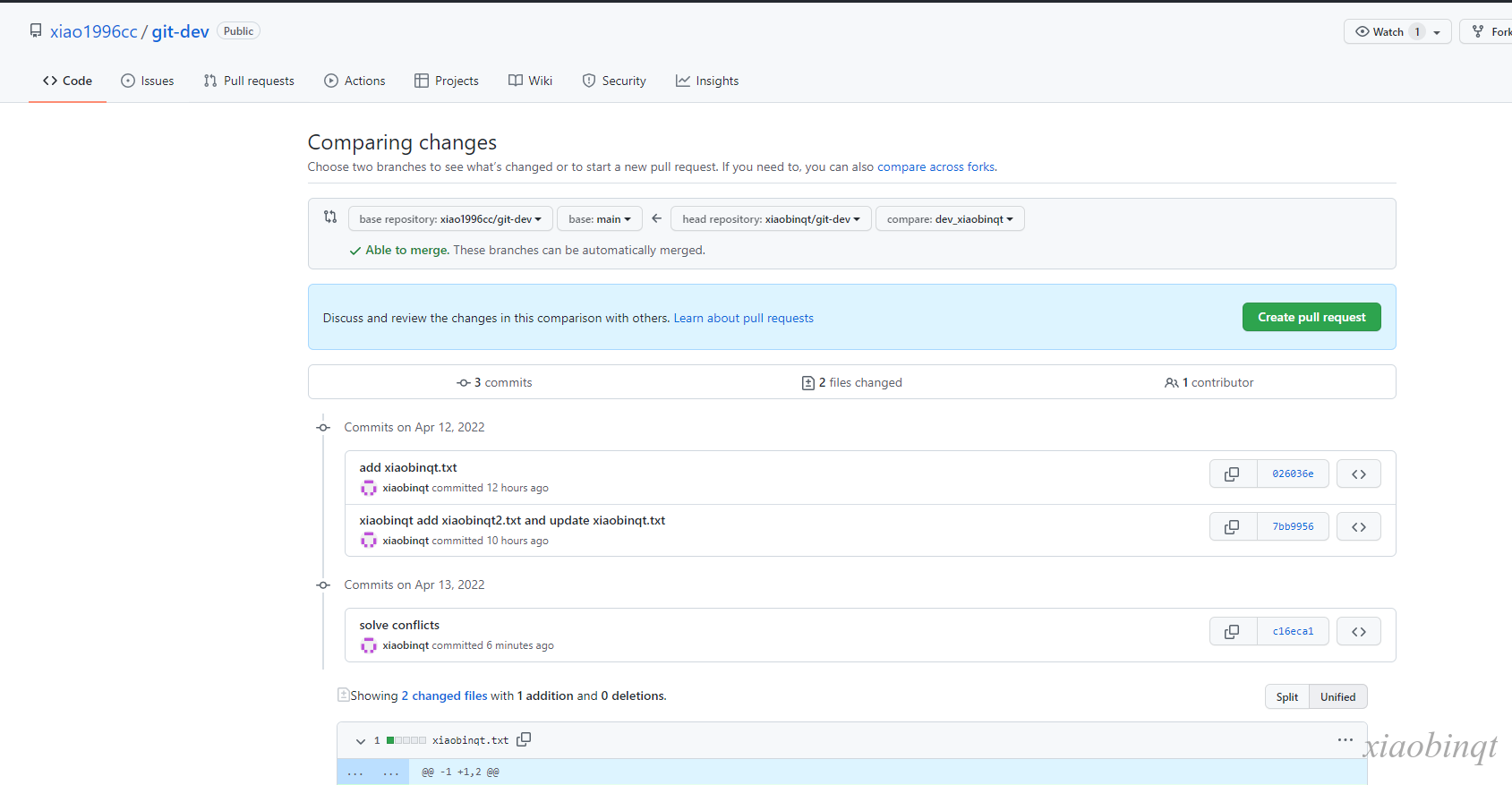Copy SHA for commit 7bb9956
This screenshot has width=1512, height=785.
tap(1233, 526)
